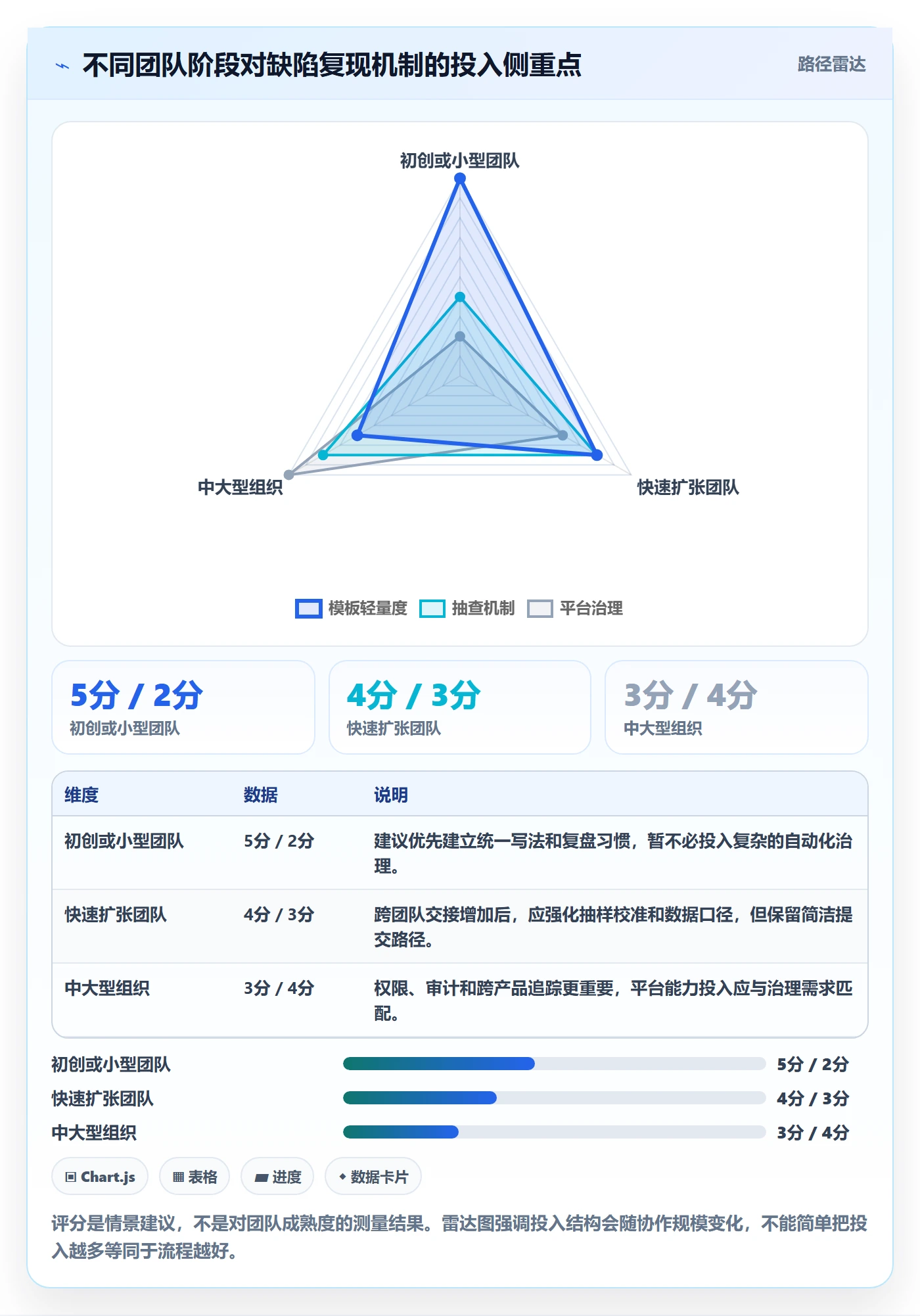The width and height of the screenshot is (920, 1316).
Task: Select table row cell 初创或小型团队
Action: coord(124,841)
